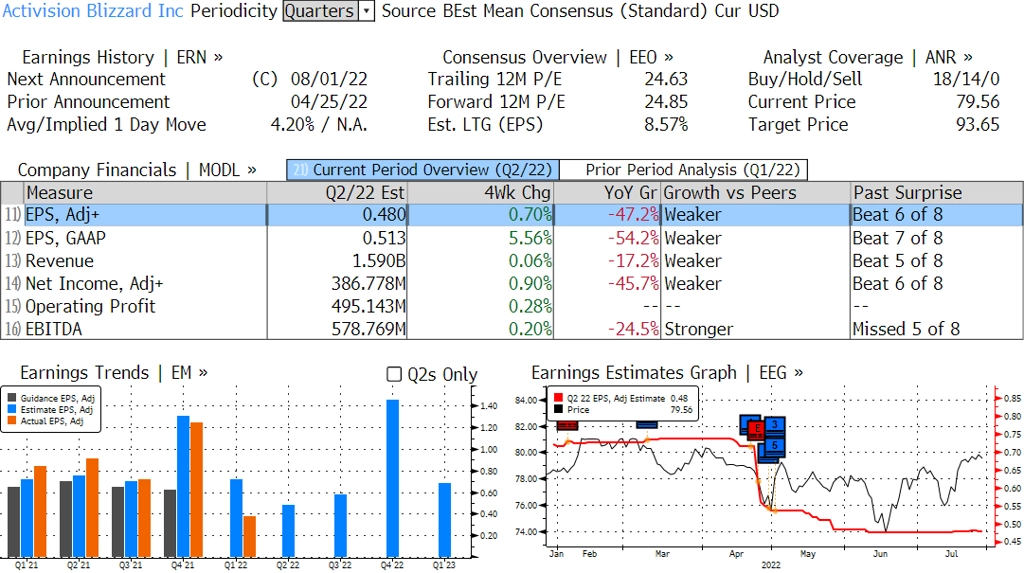
Task: Click the Q4'22 blue estimate bar
Action: tap(392, 478)
